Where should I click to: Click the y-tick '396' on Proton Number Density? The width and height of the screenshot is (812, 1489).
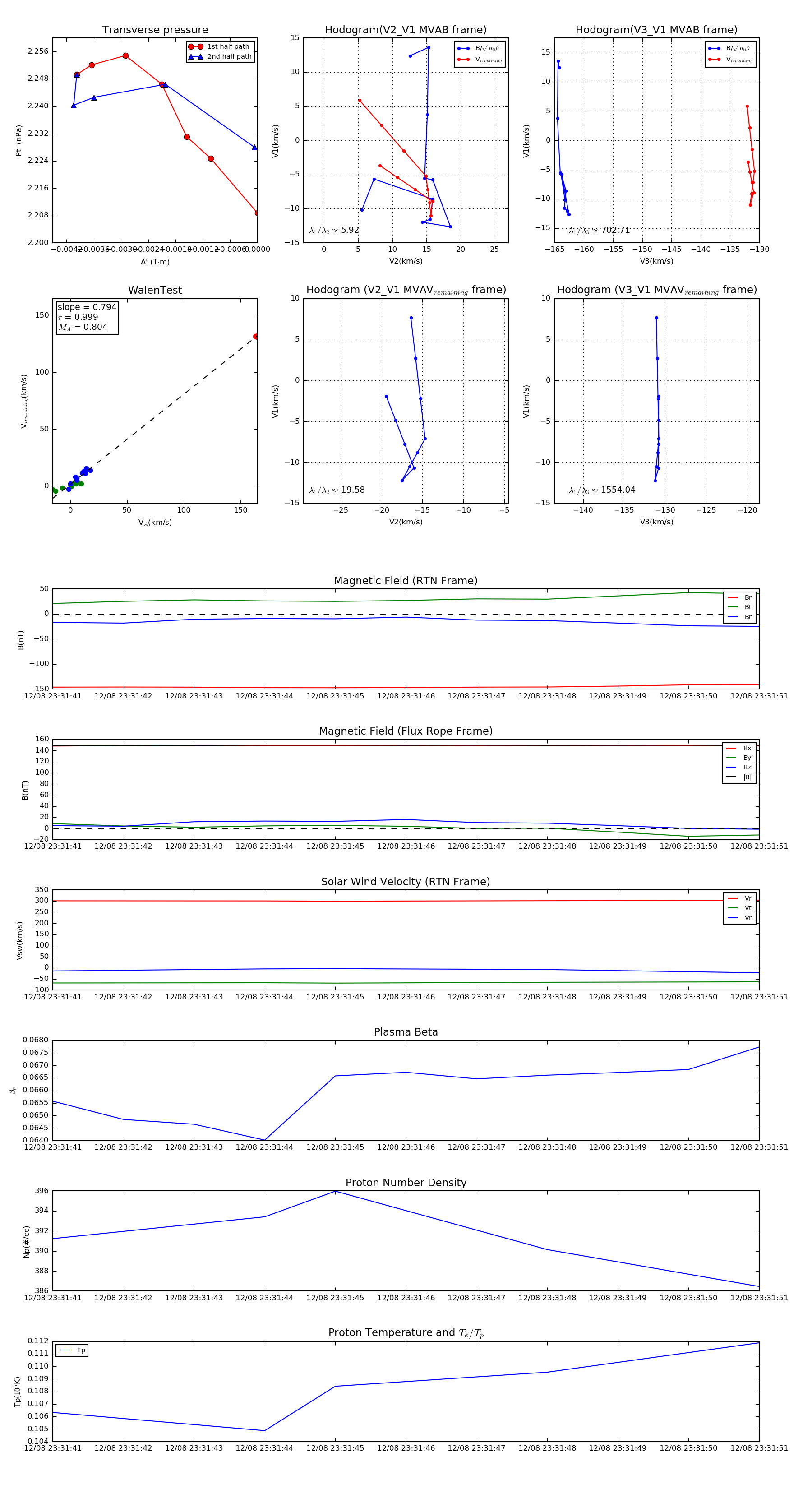point(42,1191)
